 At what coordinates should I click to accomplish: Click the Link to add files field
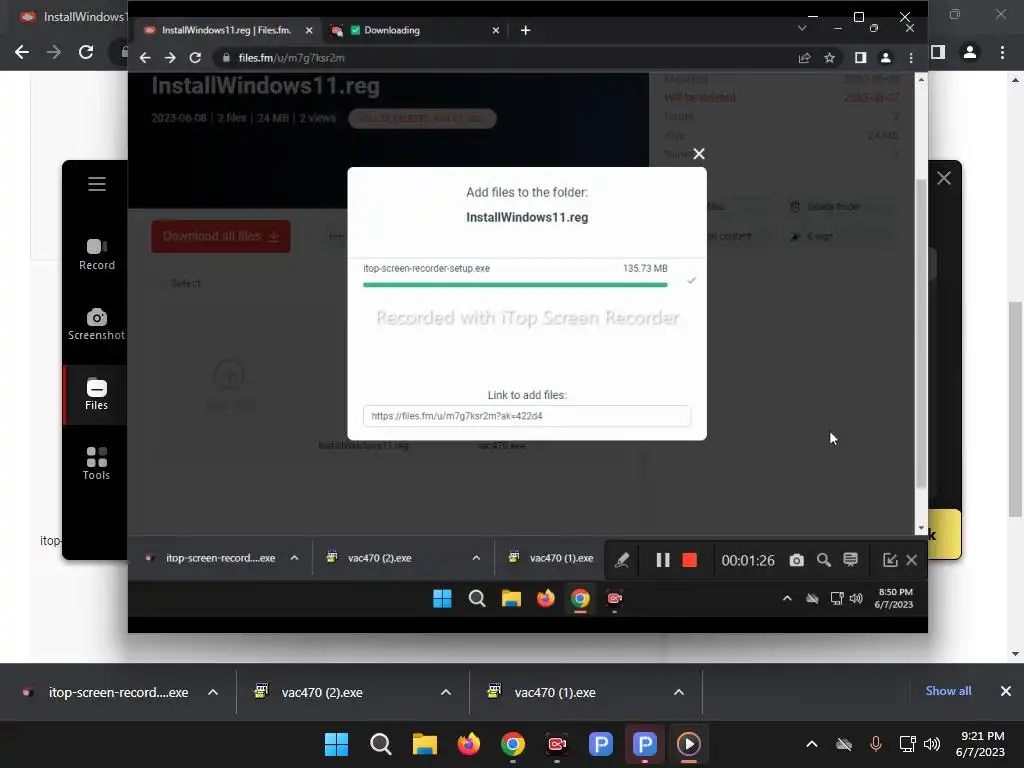[x=527, y=416]
